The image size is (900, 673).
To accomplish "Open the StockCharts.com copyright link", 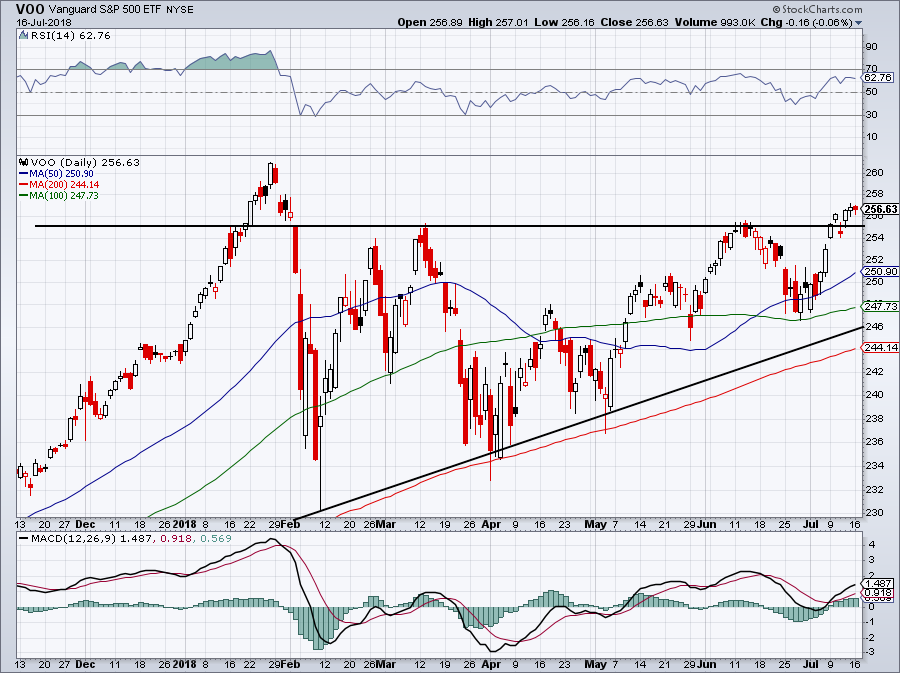I will [x=817, y=9].
